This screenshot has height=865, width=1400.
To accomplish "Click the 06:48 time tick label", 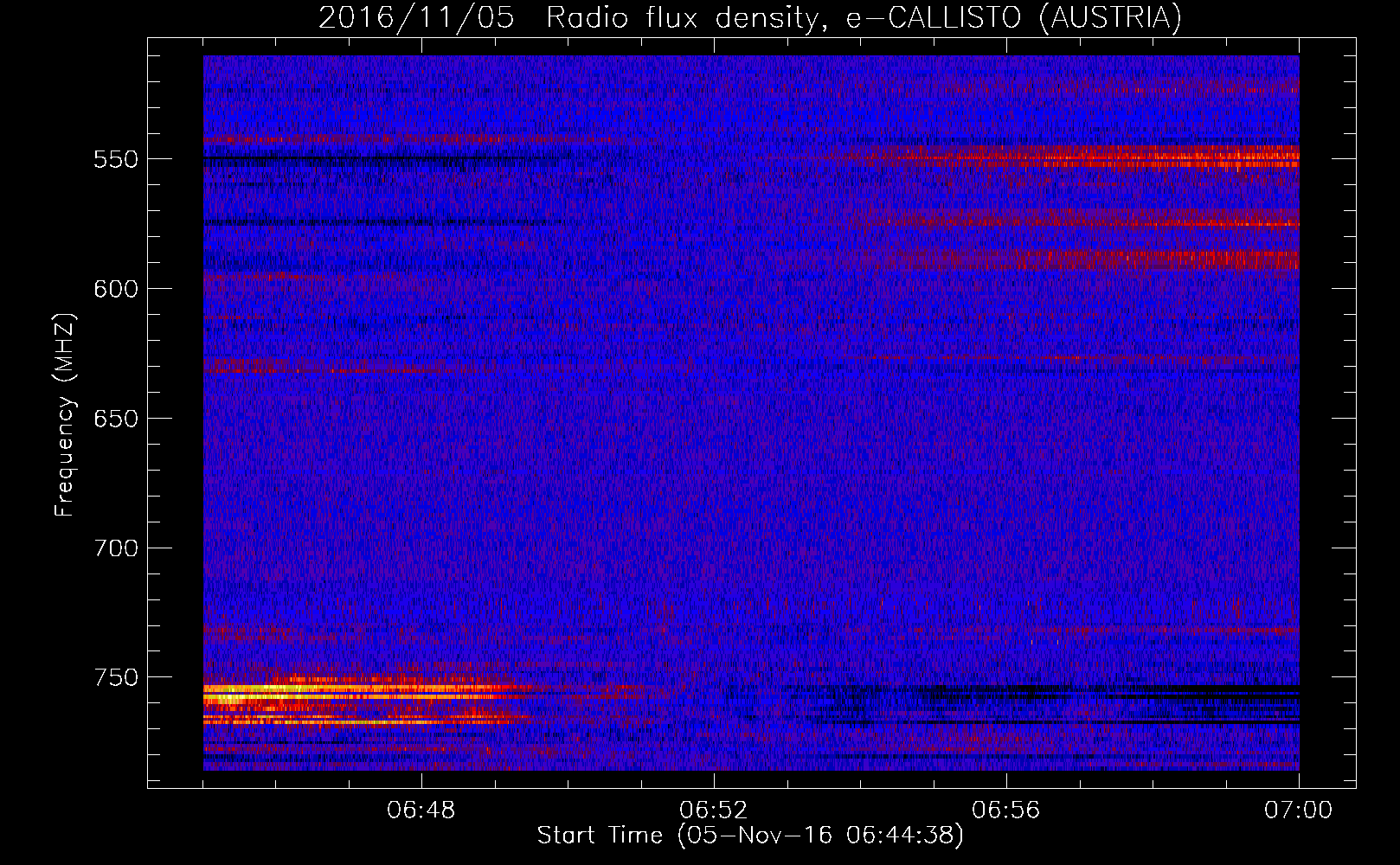I will tap(421, 811).
